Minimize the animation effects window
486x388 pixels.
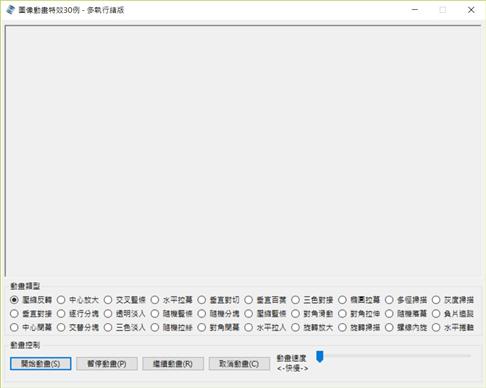[415, 10]
